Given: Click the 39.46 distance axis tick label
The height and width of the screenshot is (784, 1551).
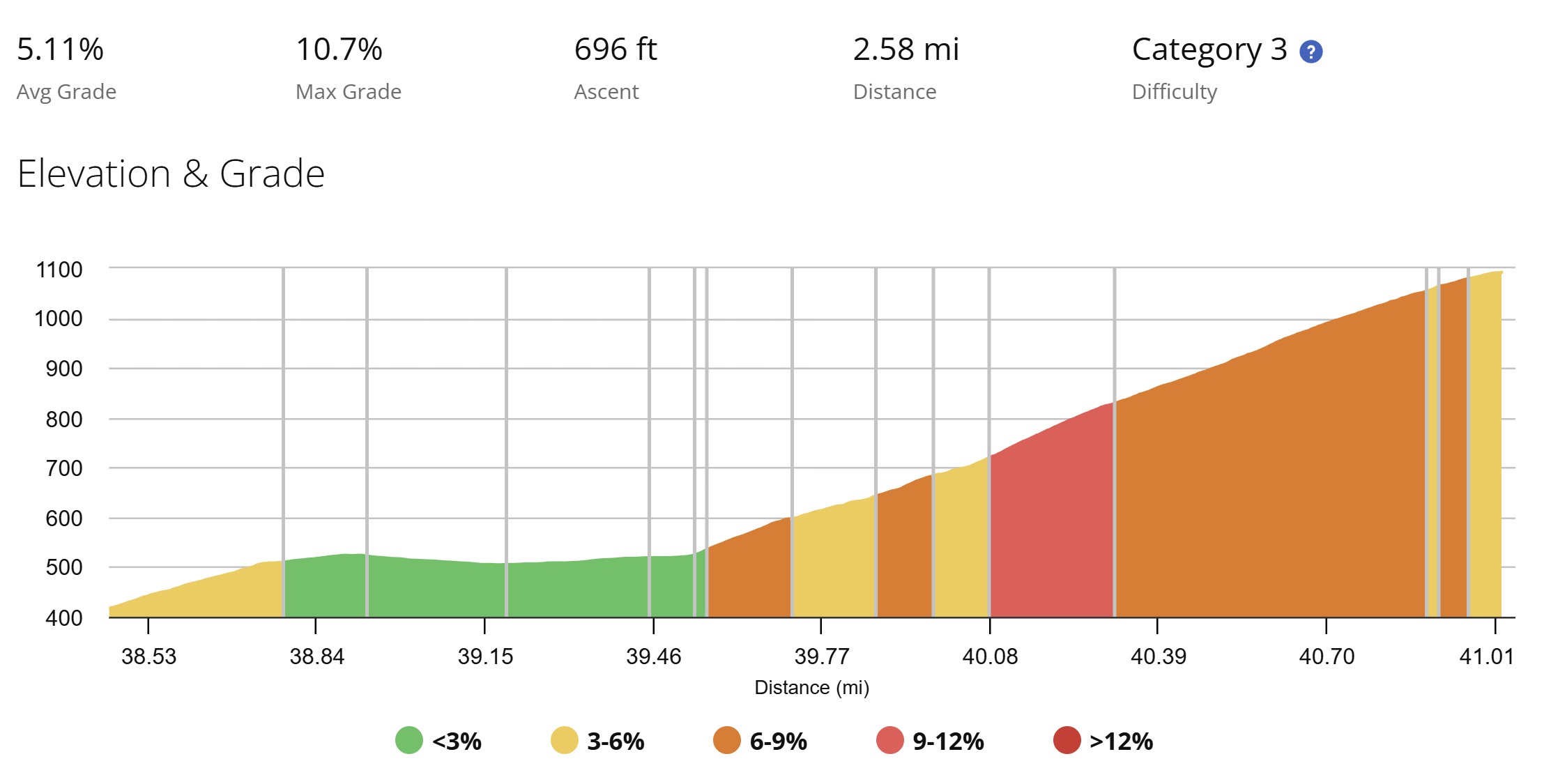Looking at the screenshot, I should (653, 656).
